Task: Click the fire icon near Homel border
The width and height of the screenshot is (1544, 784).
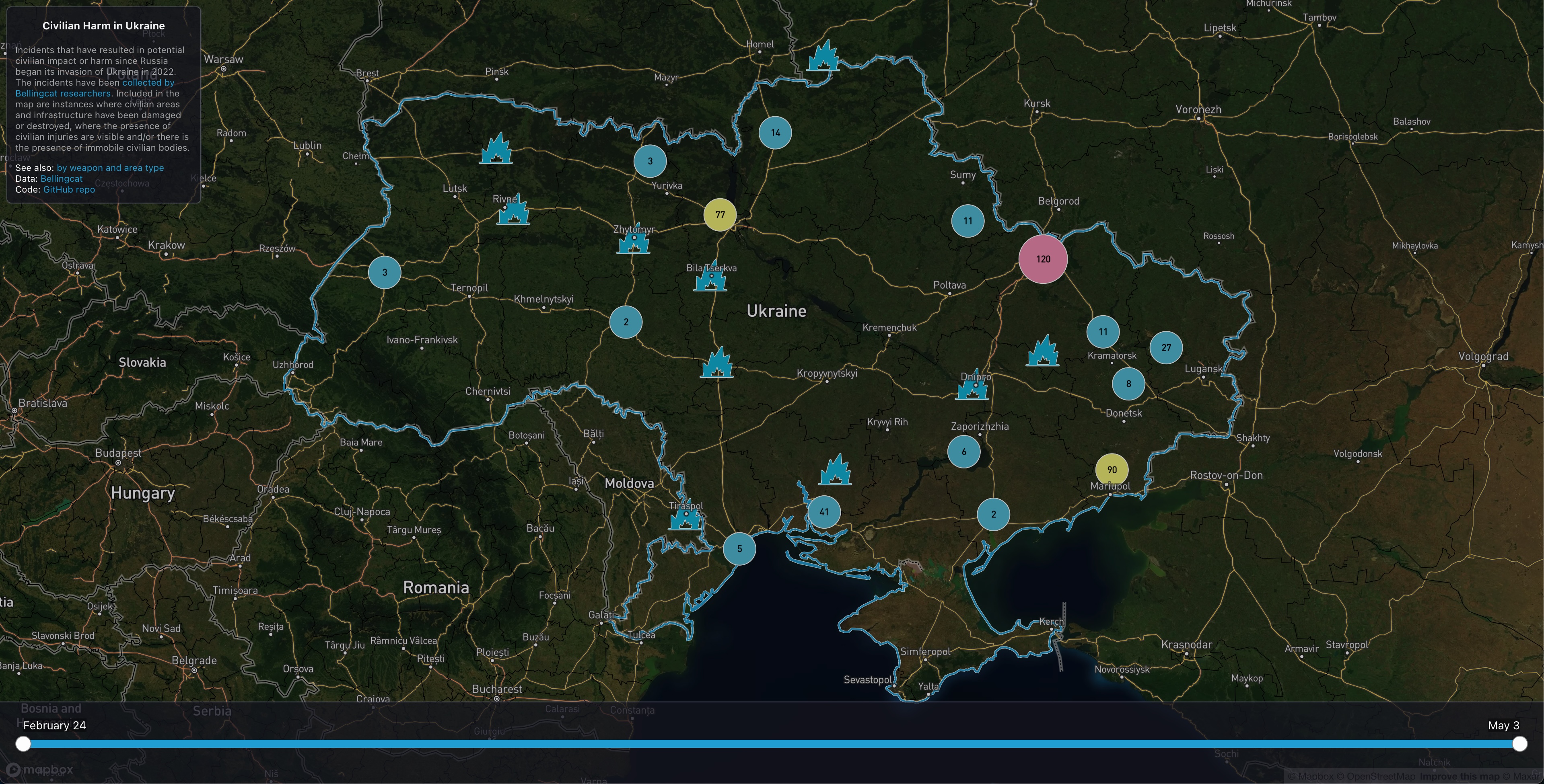Action: click(x=823, y=57)
